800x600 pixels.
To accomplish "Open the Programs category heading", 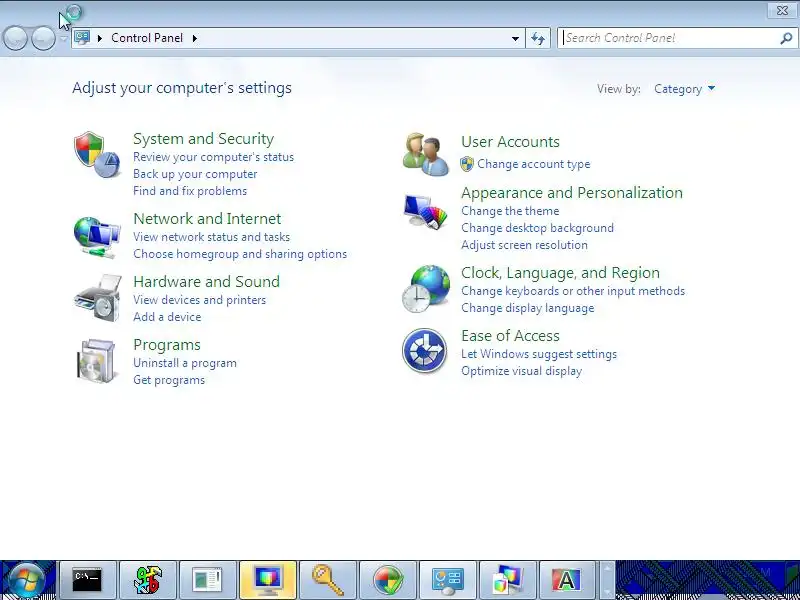I will [167, 345].
